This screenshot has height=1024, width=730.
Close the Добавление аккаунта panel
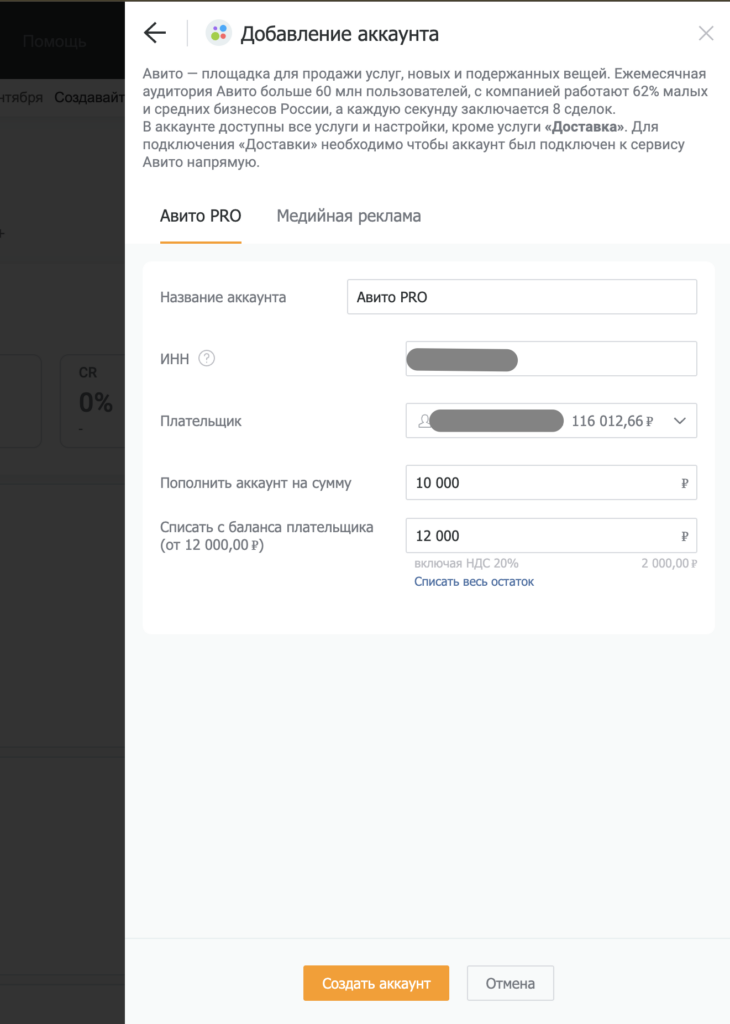coord(706,33)
